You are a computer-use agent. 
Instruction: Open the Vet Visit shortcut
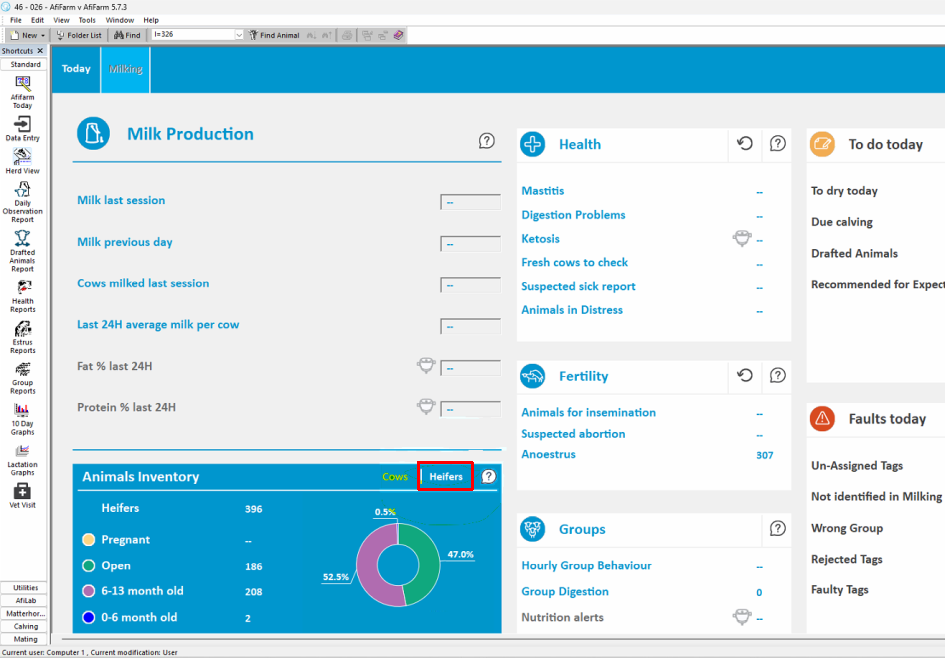click(22, 492)
